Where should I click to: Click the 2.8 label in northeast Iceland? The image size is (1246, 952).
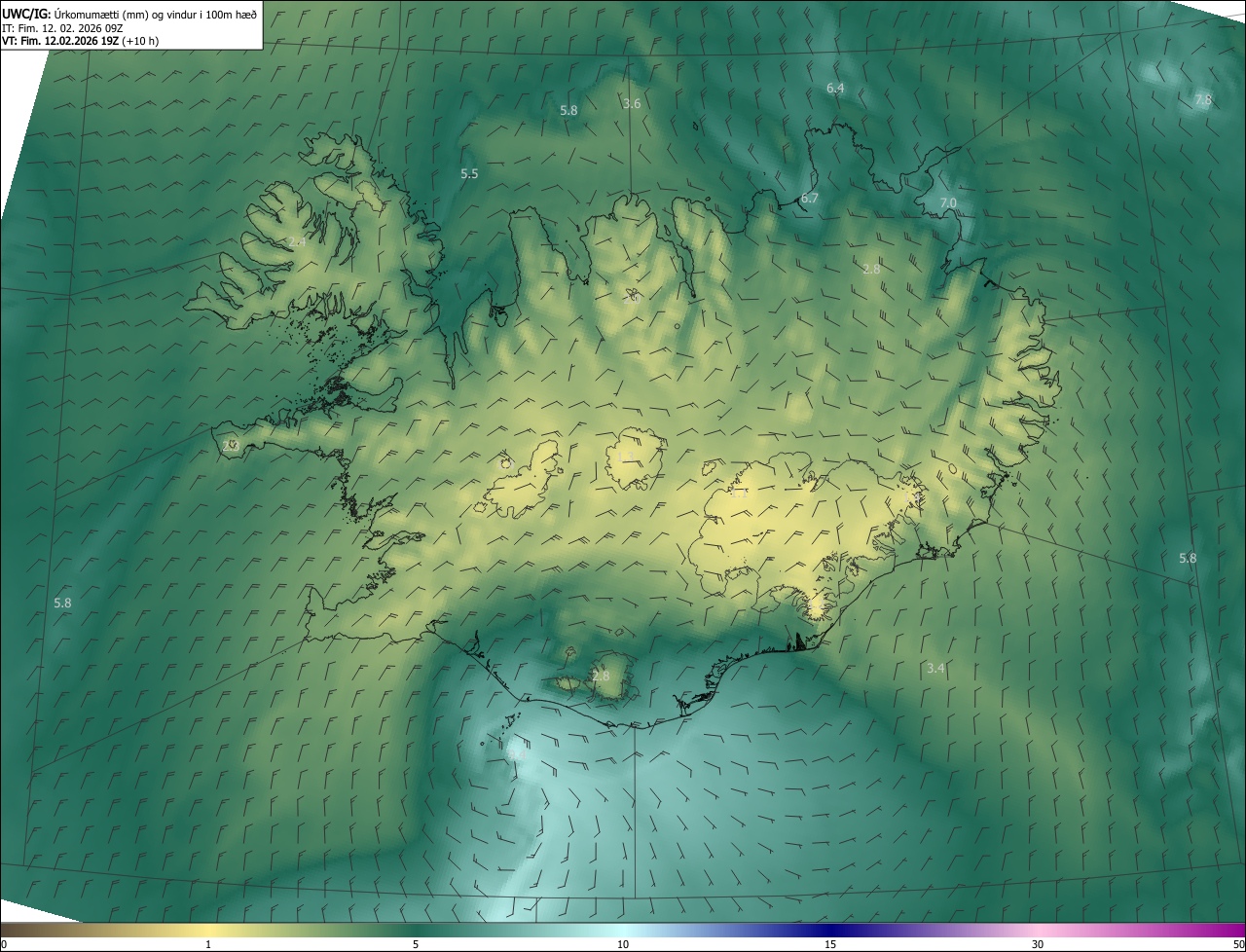tap(871, 270)
